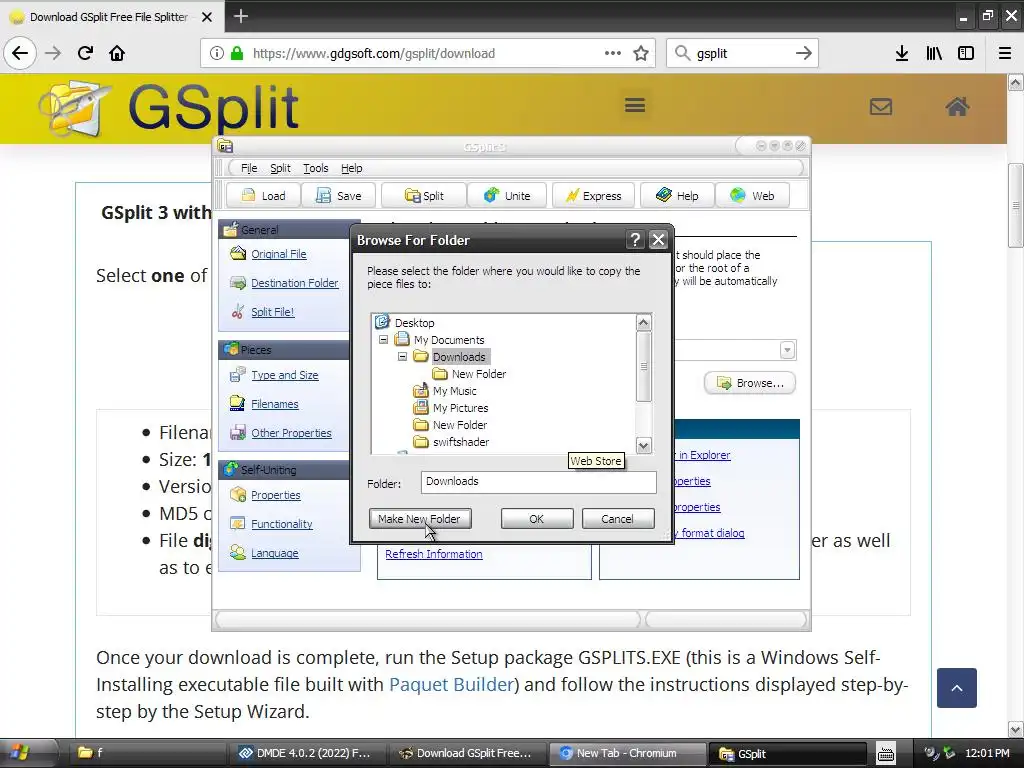Viewport: 1024px width, 768px height.
Task: Close the Browse For Folder dialog
Action: click(x=658, y=240)
